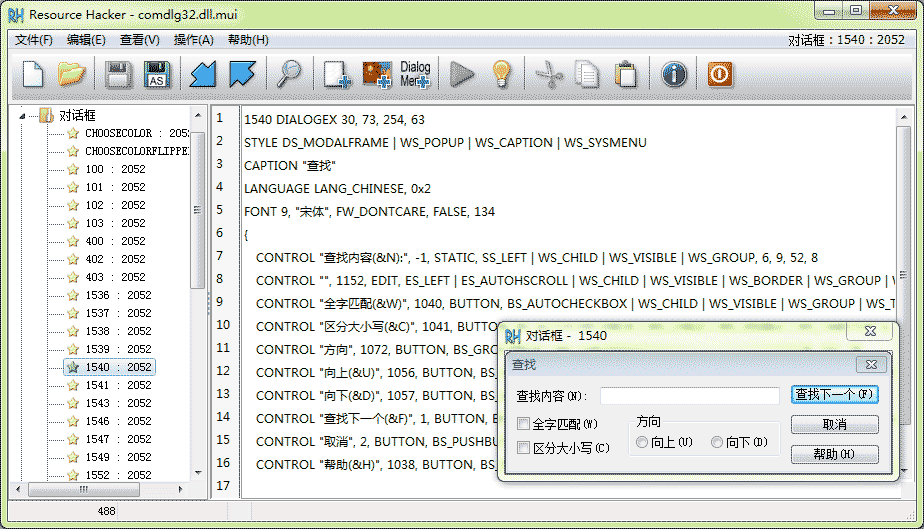Select the 向下 radio button
924x529 pixels.
[x=717, y=442]
